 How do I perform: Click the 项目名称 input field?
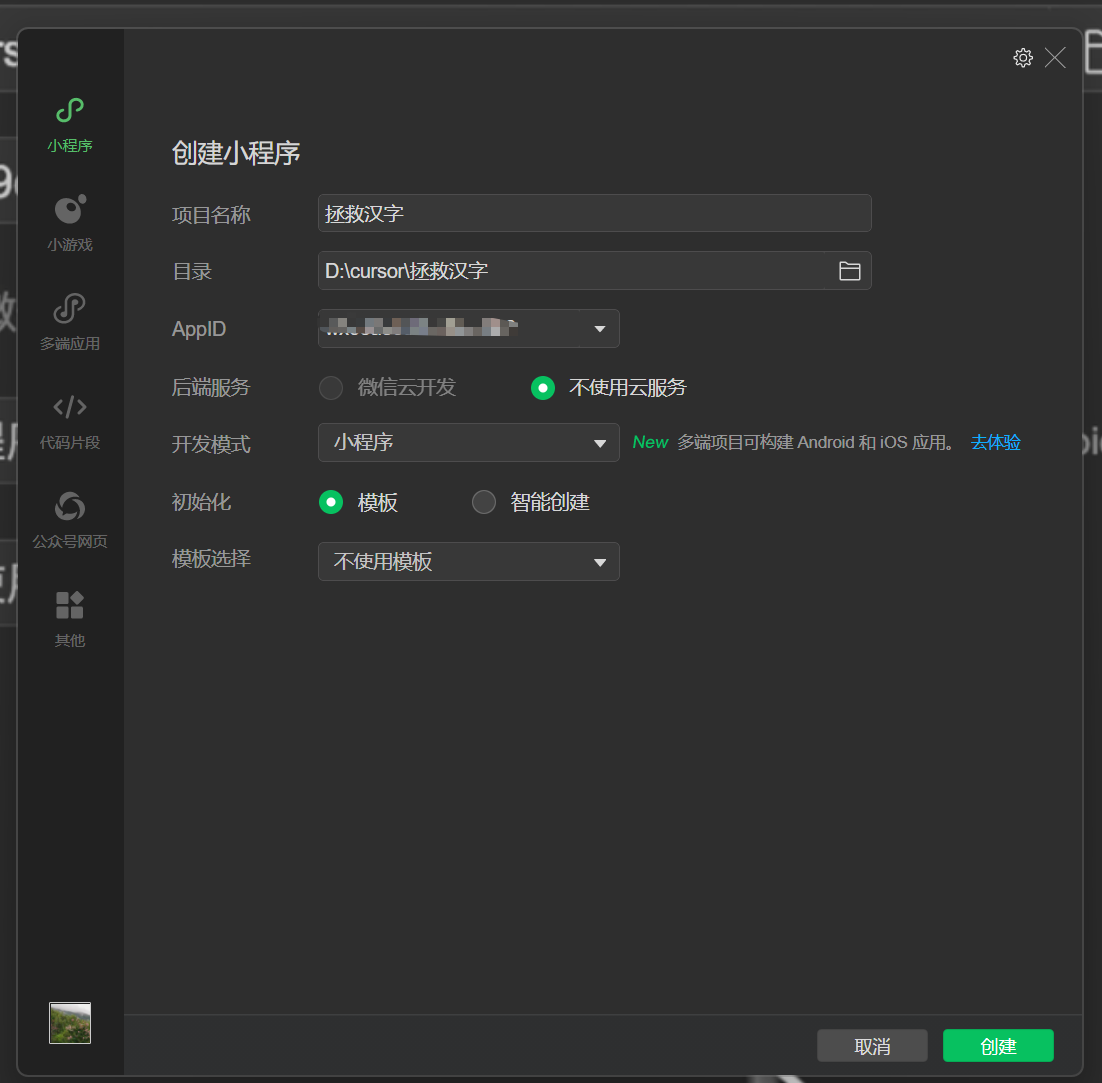[594, 213]
